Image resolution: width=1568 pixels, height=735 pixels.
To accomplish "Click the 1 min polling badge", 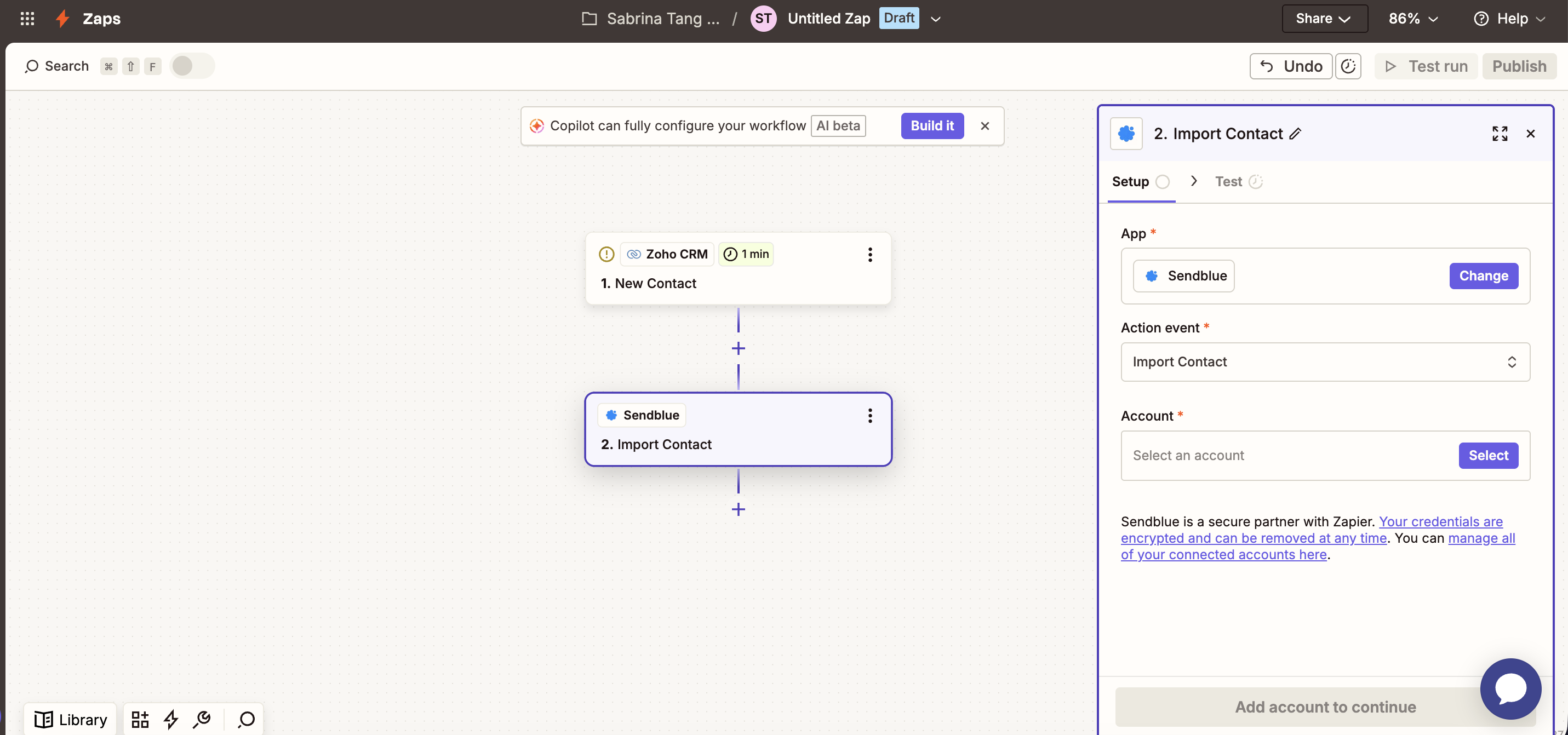I will coord(746,254).
